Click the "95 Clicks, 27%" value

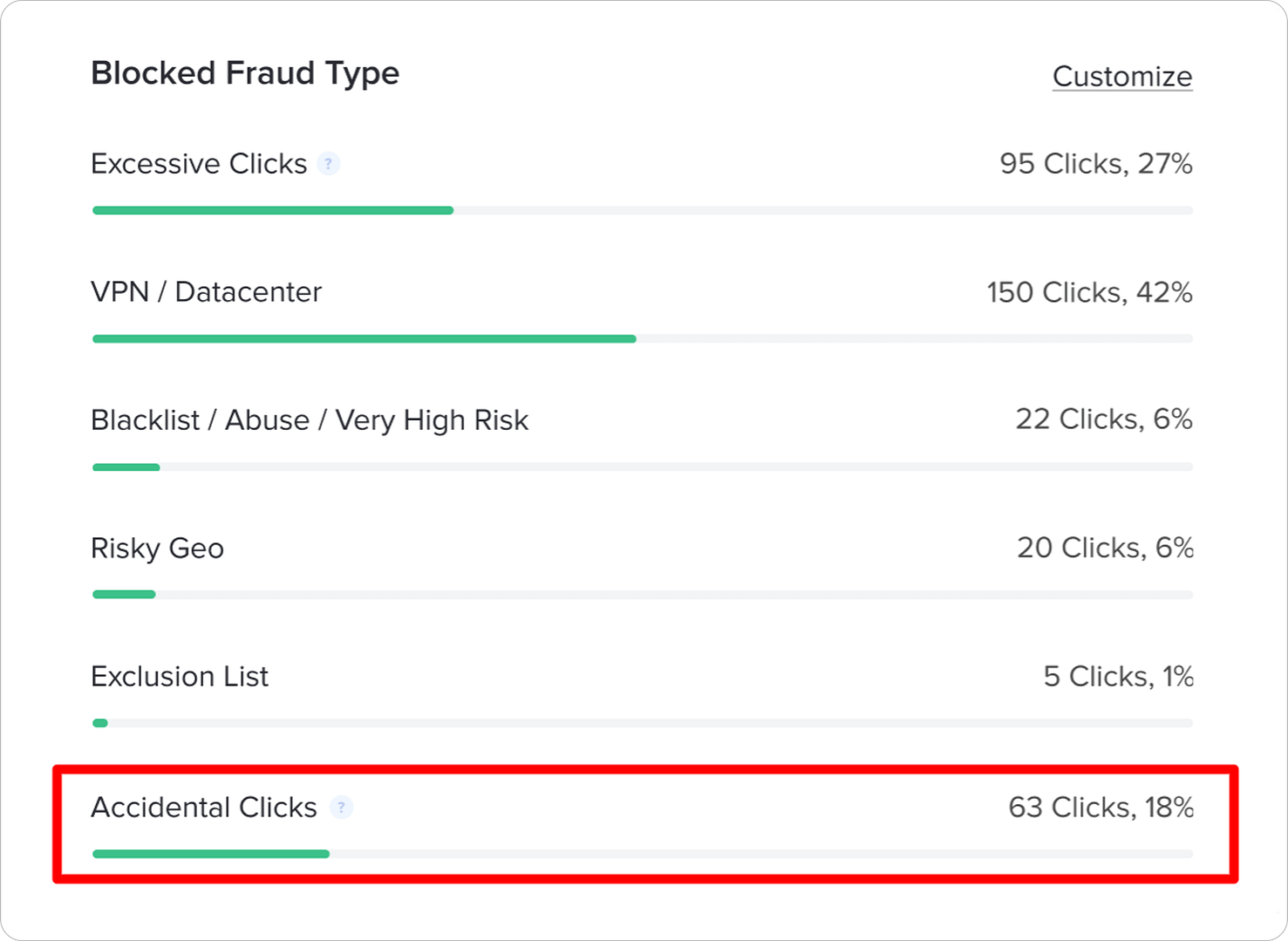click(1095, 164)
